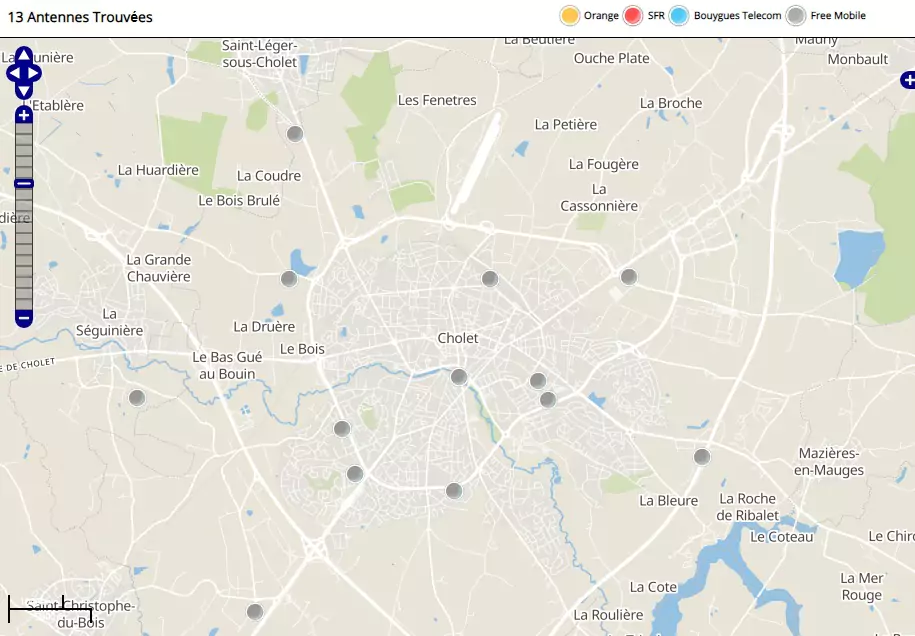Click the Ouche Plate place label
Image resolution: width=915 pixels, height=636 pixels.
tap(612, 58)
